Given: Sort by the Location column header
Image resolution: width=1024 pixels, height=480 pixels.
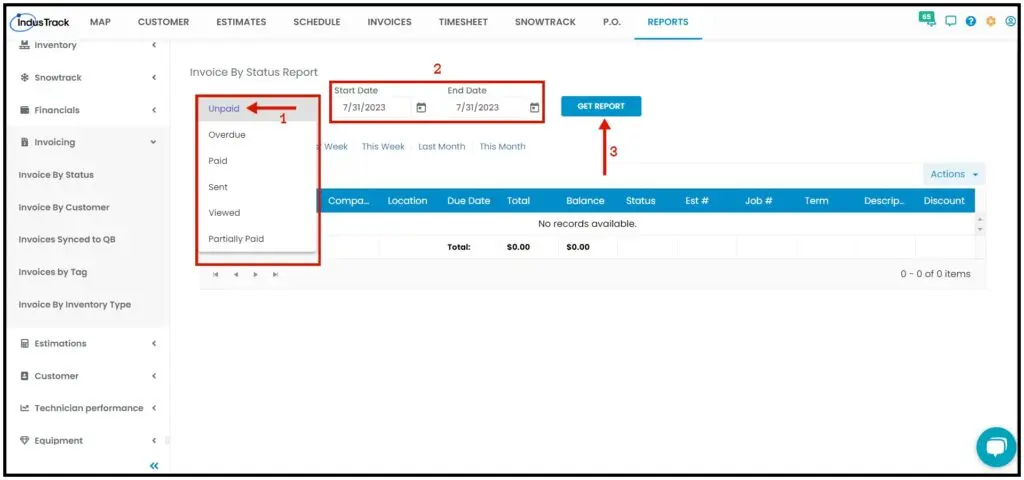Looking at the screenshot, I should point(408,201).
